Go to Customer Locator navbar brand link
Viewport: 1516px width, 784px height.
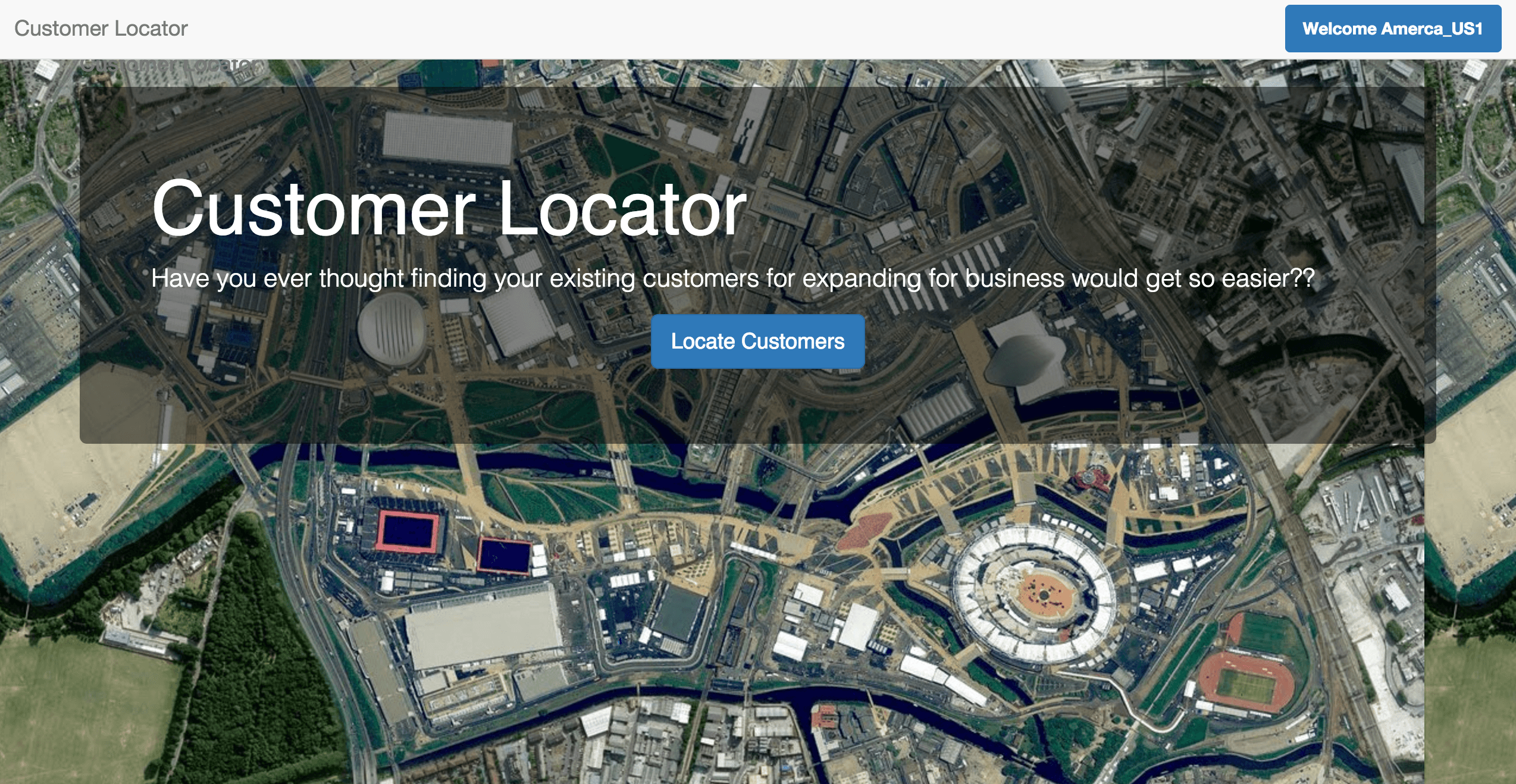[x=101, y=29]
